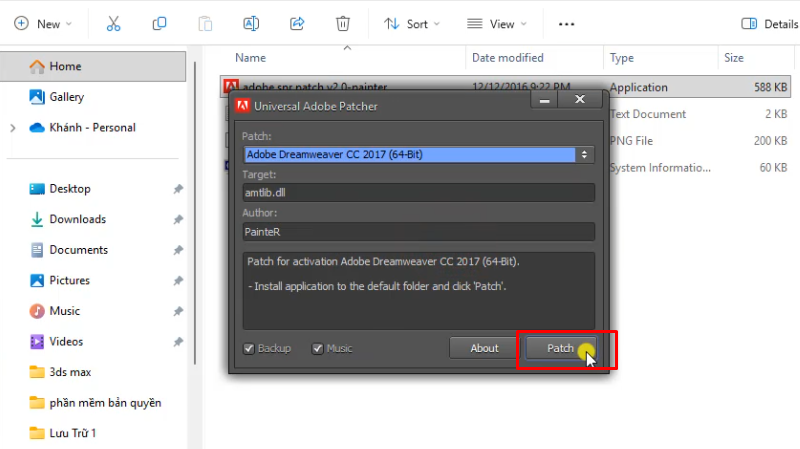Open Documents quick access folder
This screenshot has width=800, height=449.
coord(79,250)
